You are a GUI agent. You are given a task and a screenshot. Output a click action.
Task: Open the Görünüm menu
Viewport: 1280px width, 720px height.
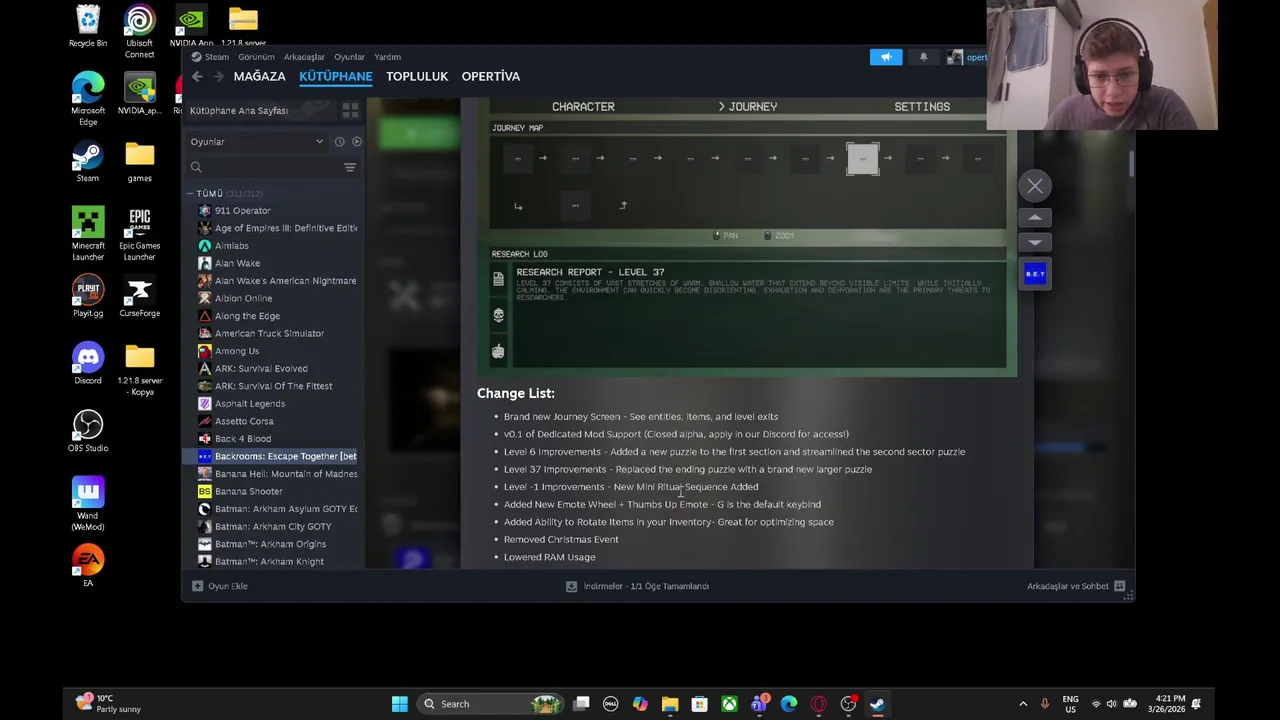(256, 57)
